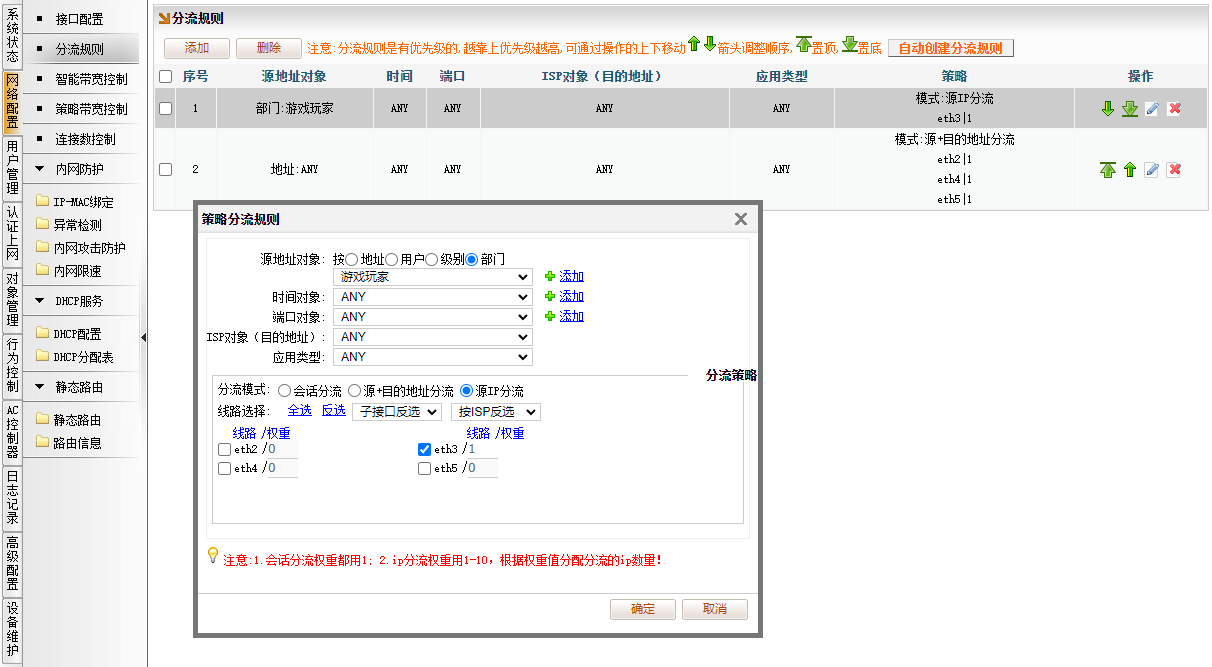Click the 确定 button
The width and height of the screenshot is (1212, 667).
(x=642, y=609)
